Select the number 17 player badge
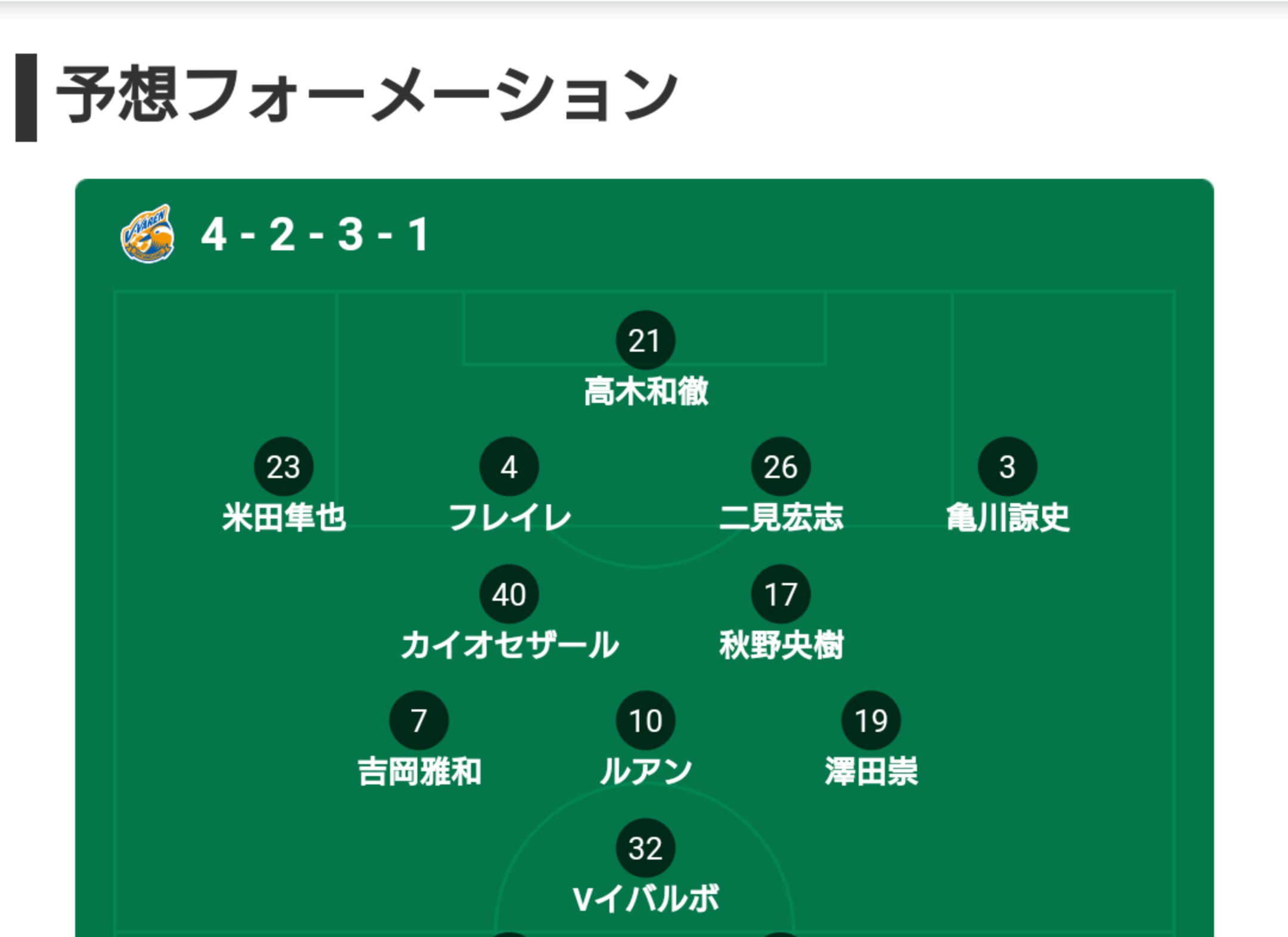 (x=781, y=594)
